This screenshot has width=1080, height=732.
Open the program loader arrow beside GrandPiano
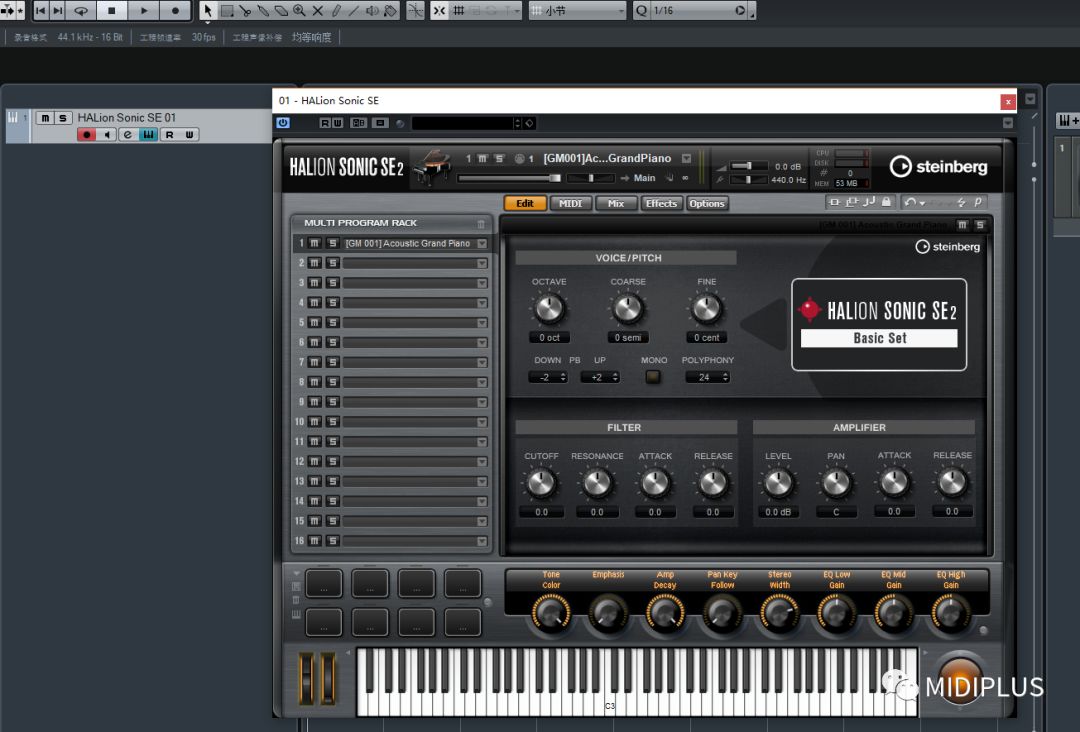click(x=687, y=158)
